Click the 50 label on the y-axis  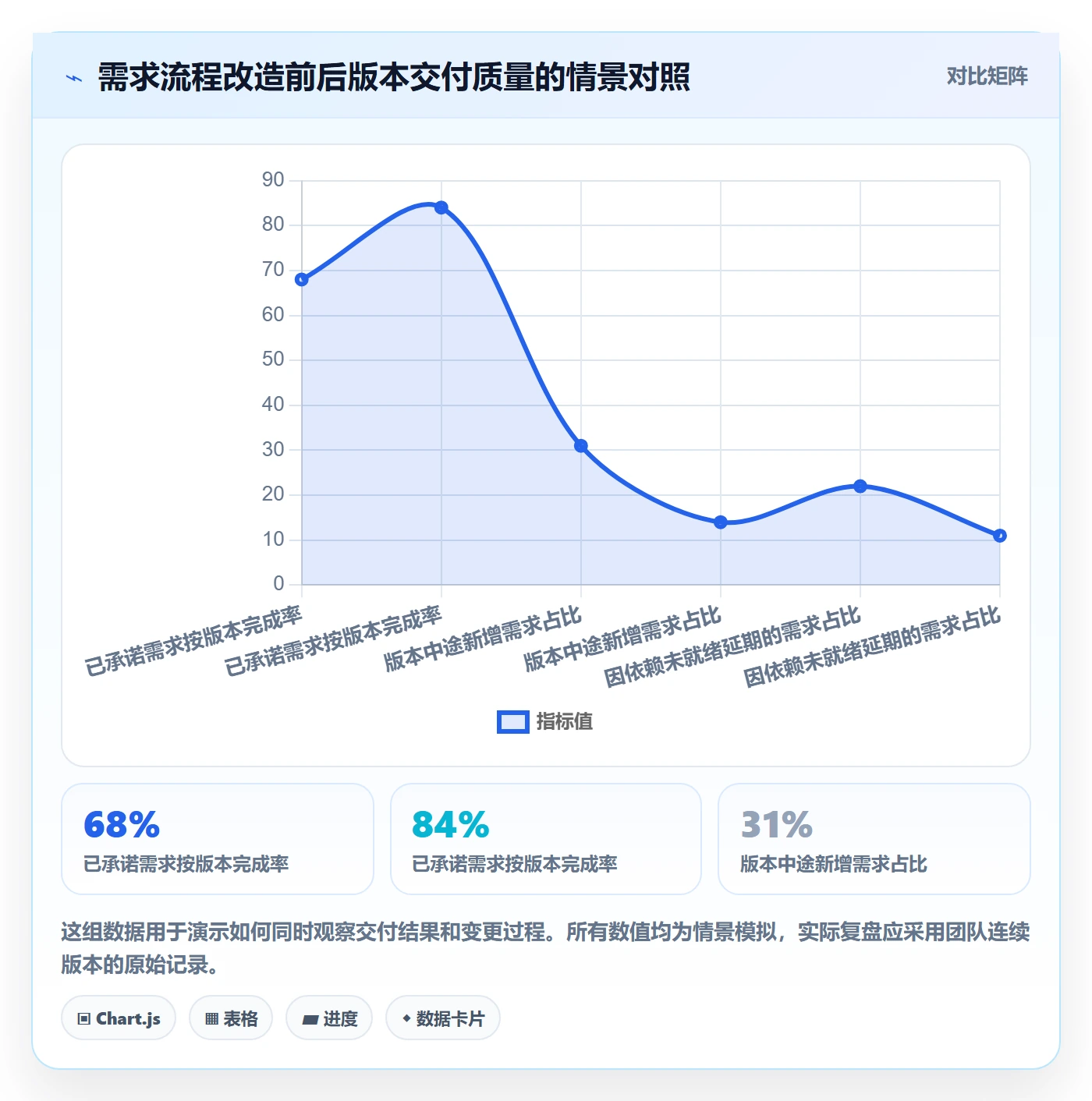pos(273,359)
